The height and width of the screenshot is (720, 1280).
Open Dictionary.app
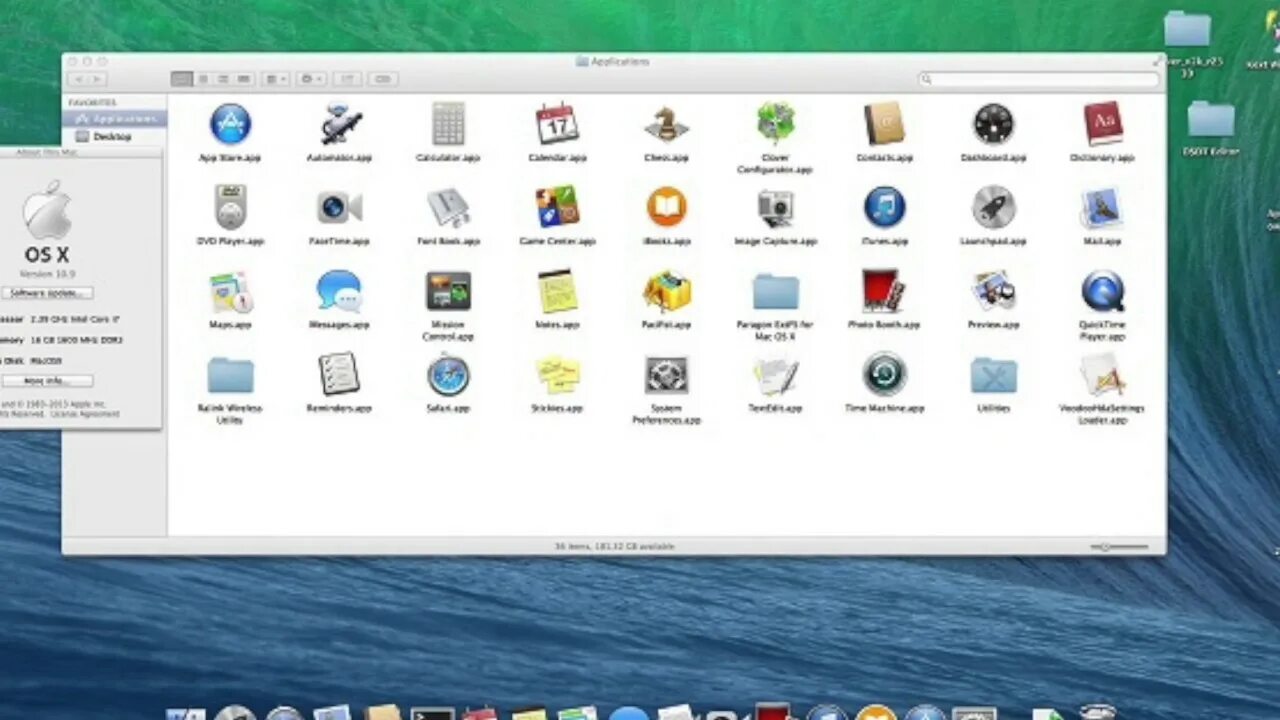click(1102, 125)
